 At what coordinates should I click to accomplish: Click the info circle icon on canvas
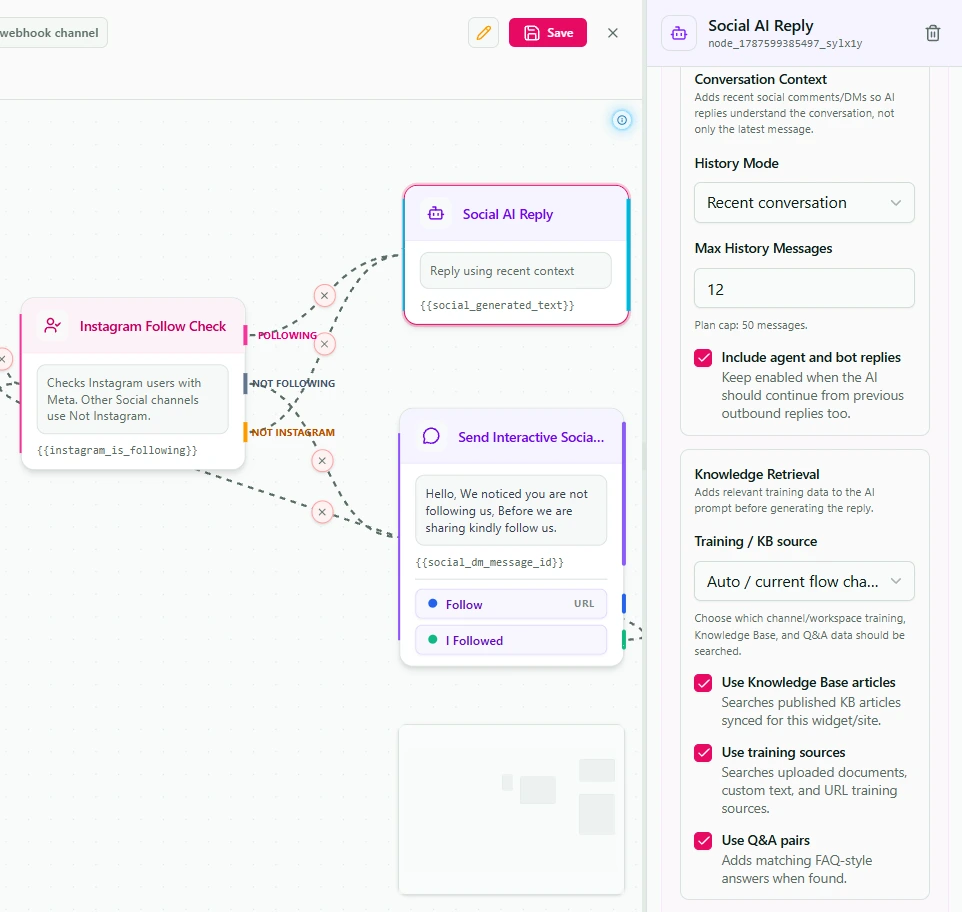coord(621,120)
